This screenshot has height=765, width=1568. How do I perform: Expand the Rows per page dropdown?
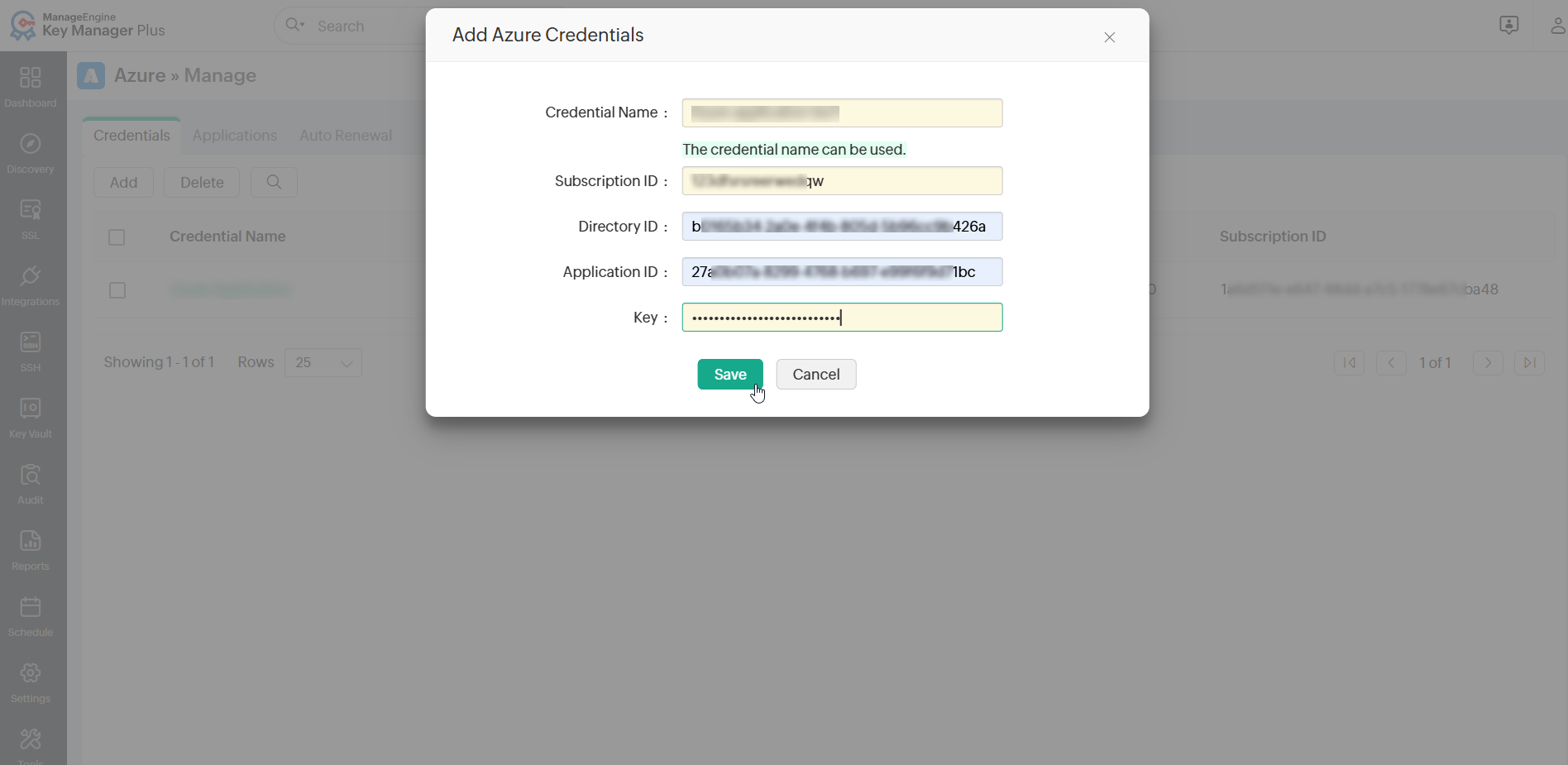323,363
